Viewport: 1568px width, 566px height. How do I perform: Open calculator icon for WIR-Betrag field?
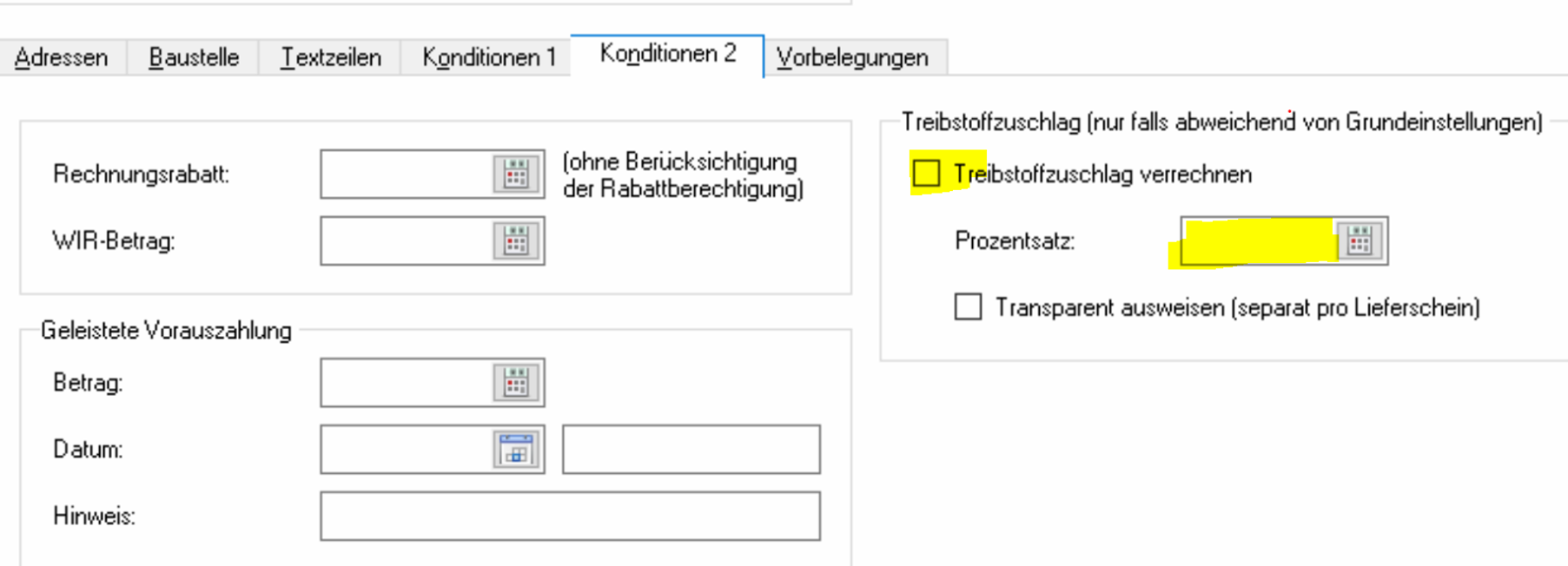[x=516, y=241]
